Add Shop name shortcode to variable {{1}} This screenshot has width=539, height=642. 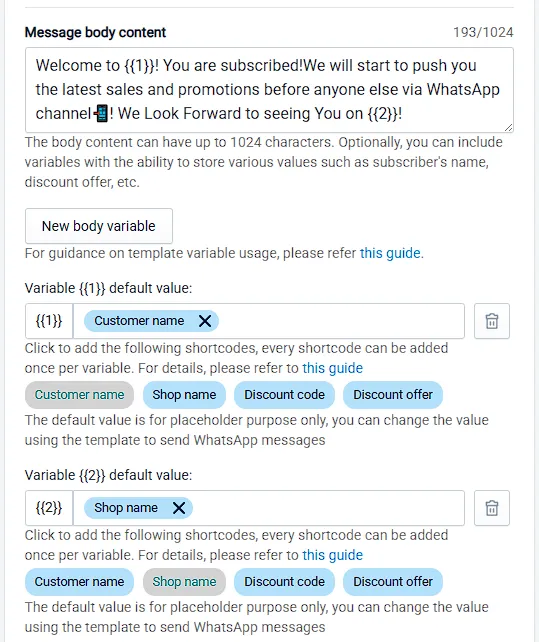coord(184,395)
